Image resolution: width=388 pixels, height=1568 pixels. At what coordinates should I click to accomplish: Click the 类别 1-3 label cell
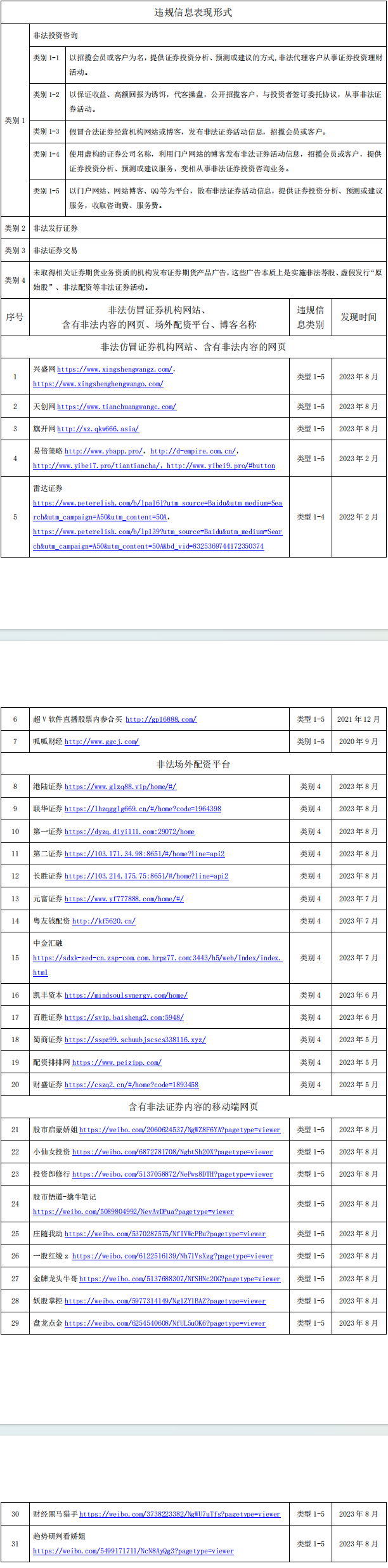click(x=46, y=131)
